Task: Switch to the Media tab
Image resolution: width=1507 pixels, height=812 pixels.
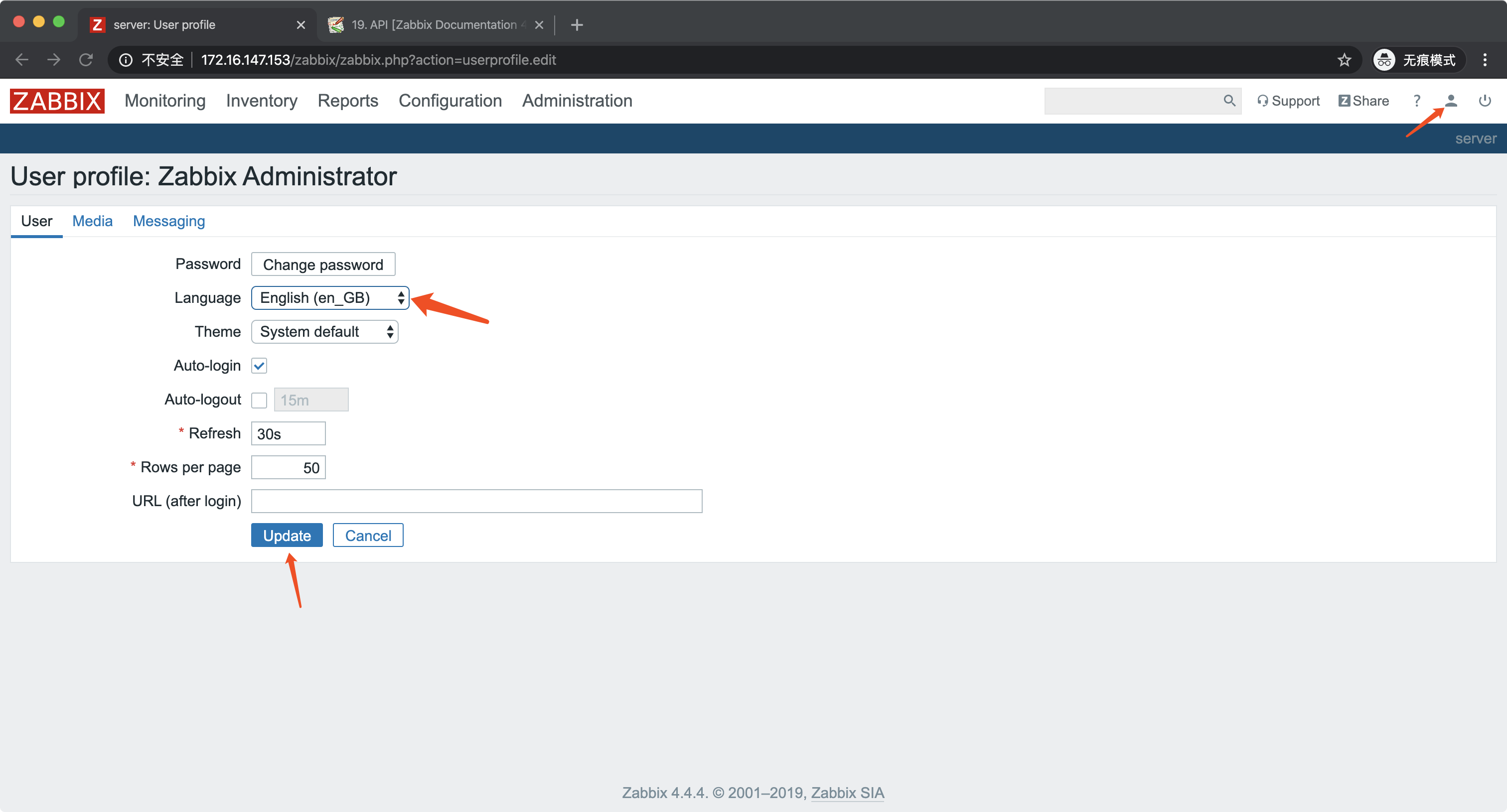Action: click(92, 221)
